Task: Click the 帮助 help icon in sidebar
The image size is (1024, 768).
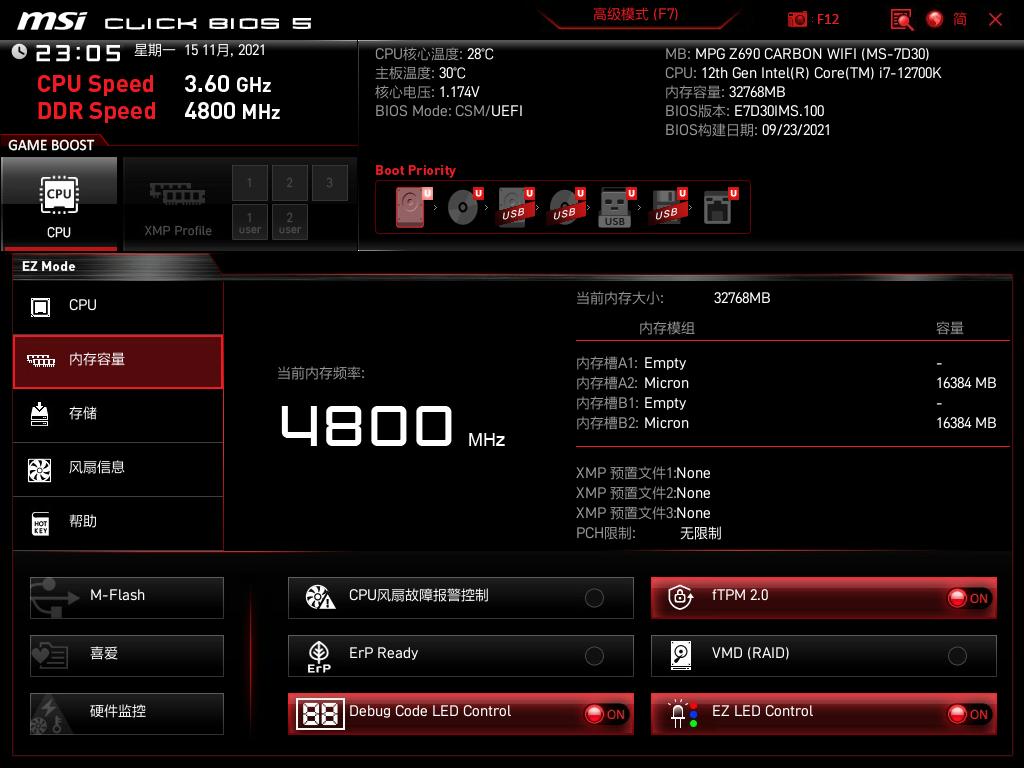Action: pos(40,523)
